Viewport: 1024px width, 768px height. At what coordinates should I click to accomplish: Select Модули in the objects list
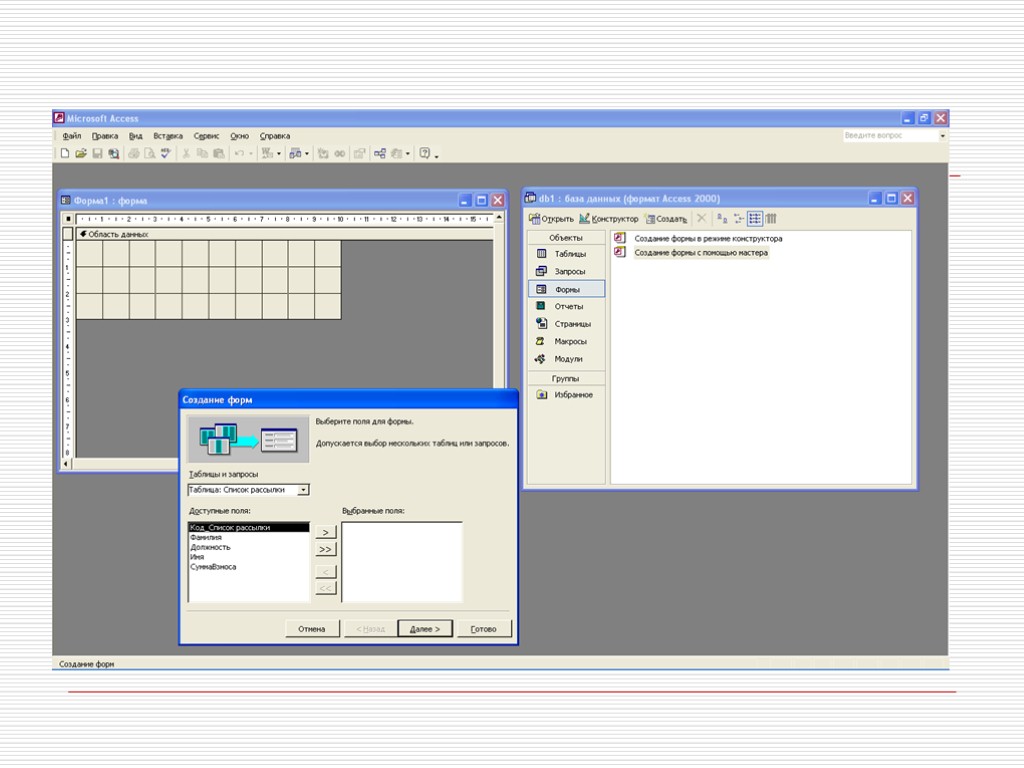coord(566,359)
